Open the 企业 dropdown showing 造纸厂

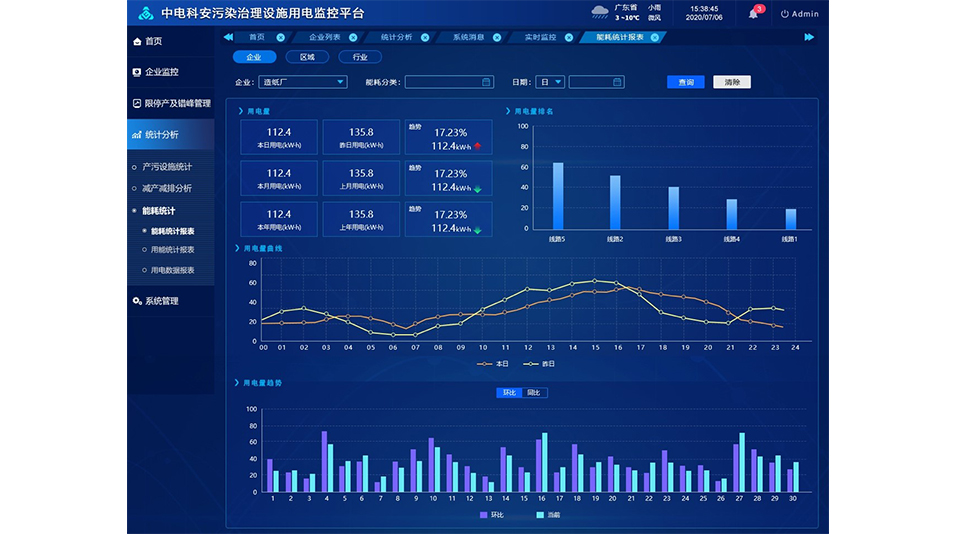(303, 82)
